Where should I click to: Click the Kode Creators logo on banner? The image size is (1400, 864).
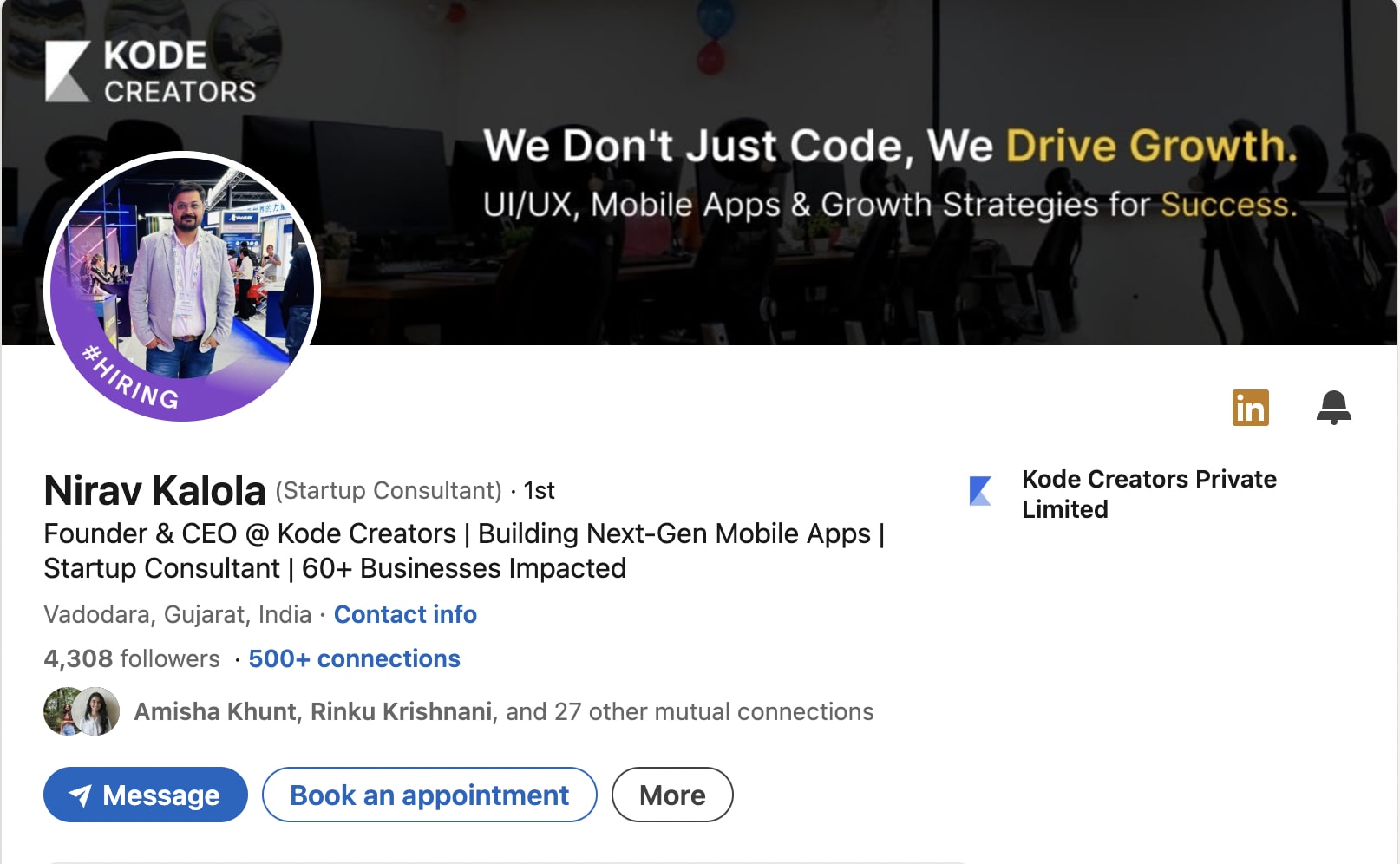click(151, 72)
